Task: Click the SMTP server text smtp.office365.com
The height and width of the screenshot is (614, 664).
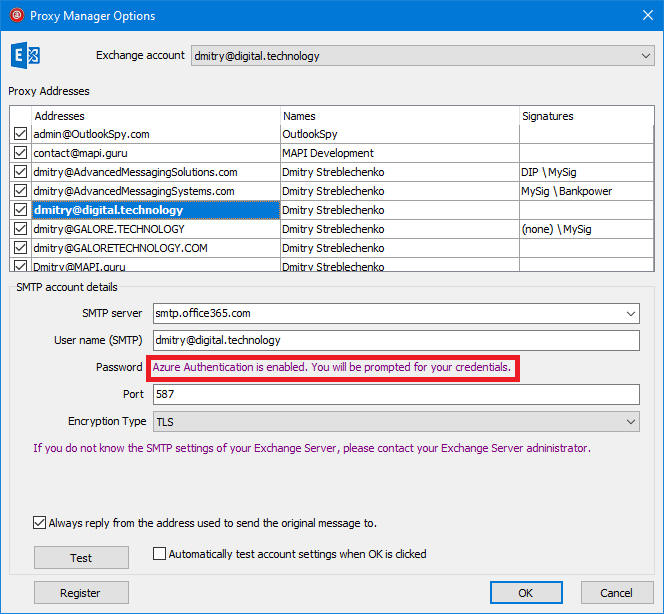Action: 203,313
